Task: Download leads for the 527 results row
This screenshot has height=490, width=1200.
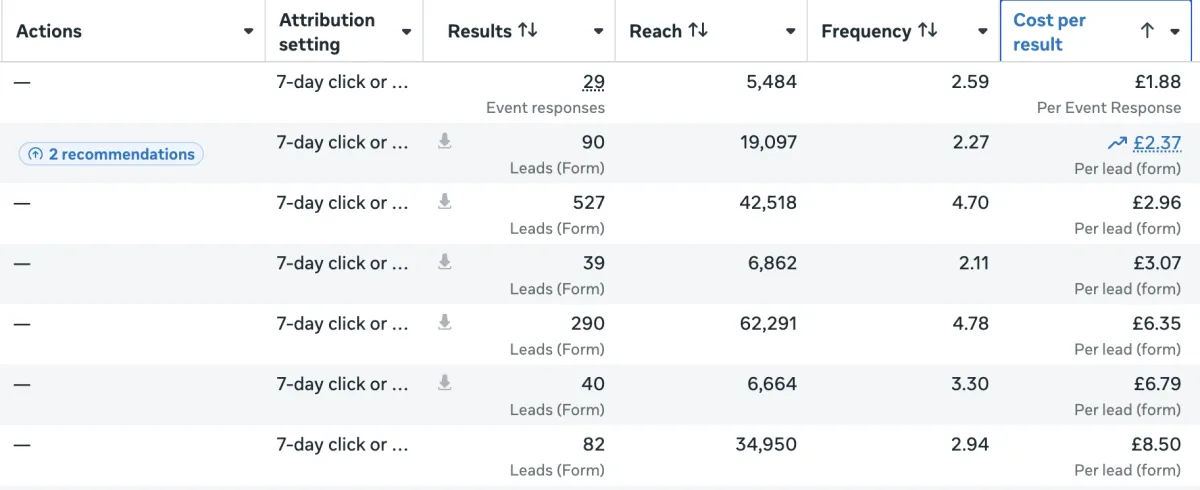Action: [x=445, y=202]
